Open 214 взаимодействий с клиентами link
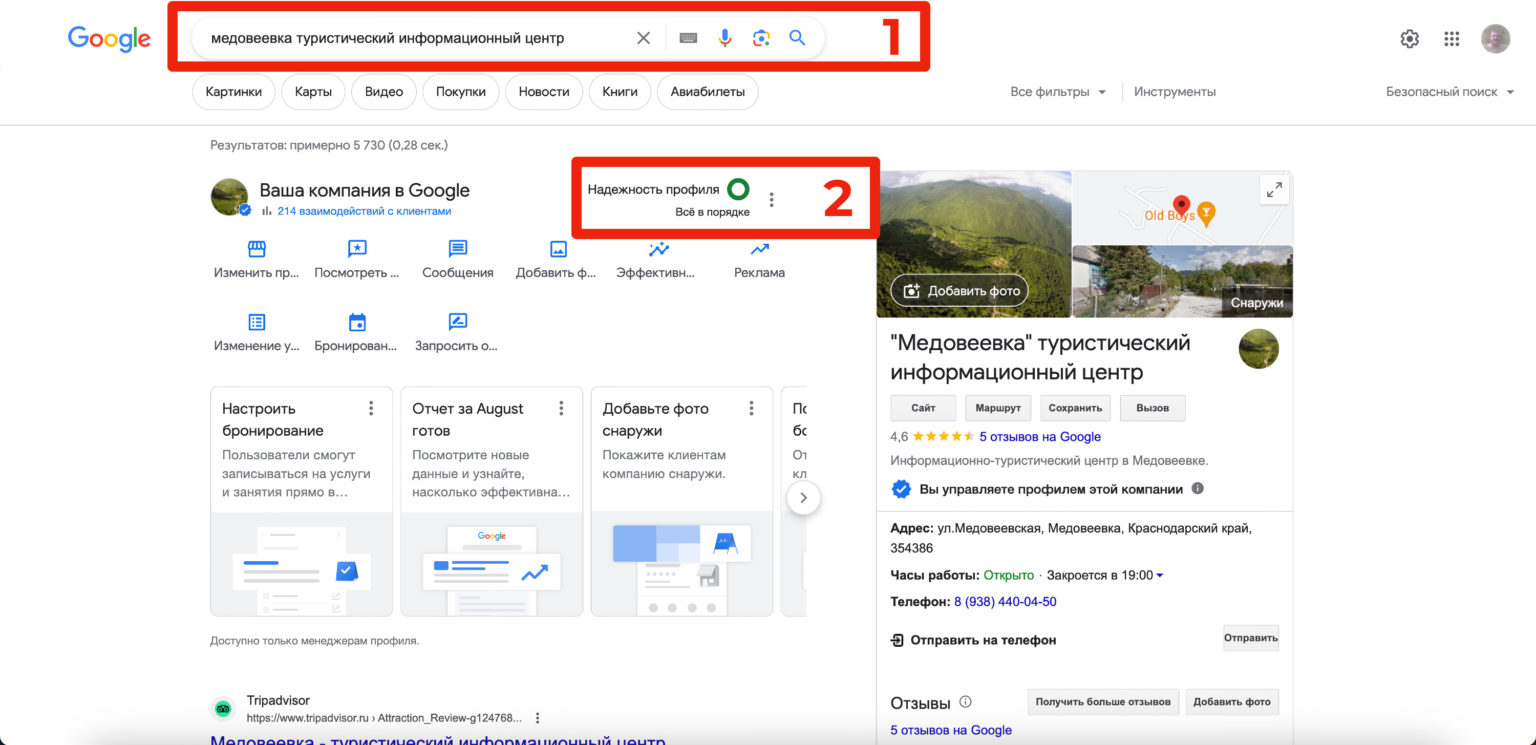Screen dimensions: 1536x745 [364, 211]
